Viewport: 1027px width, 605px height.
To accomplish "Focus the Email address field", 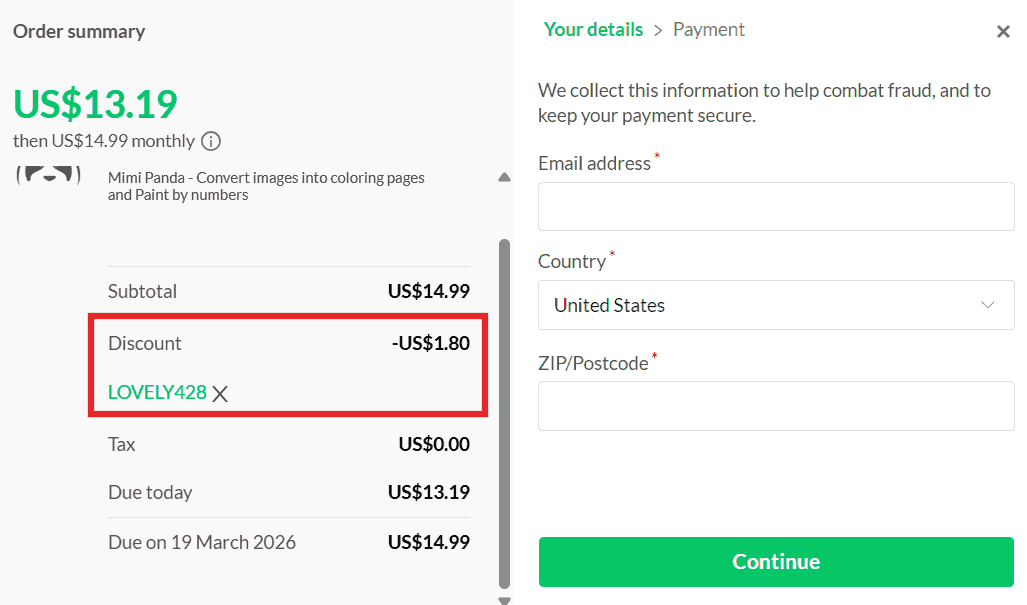I will pyautogui.click(x=776, y=207).
